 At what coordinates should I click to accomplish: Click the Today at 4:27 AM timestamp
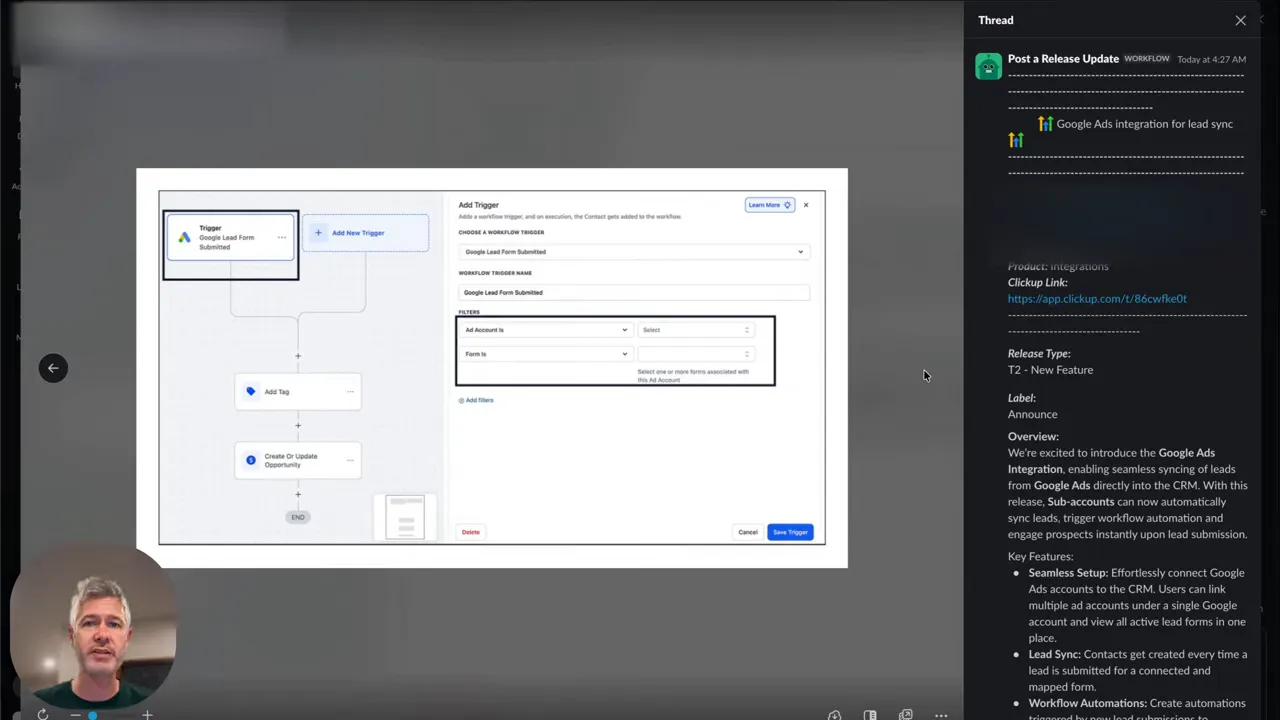pyautogui.click(x=1211, y=60)
